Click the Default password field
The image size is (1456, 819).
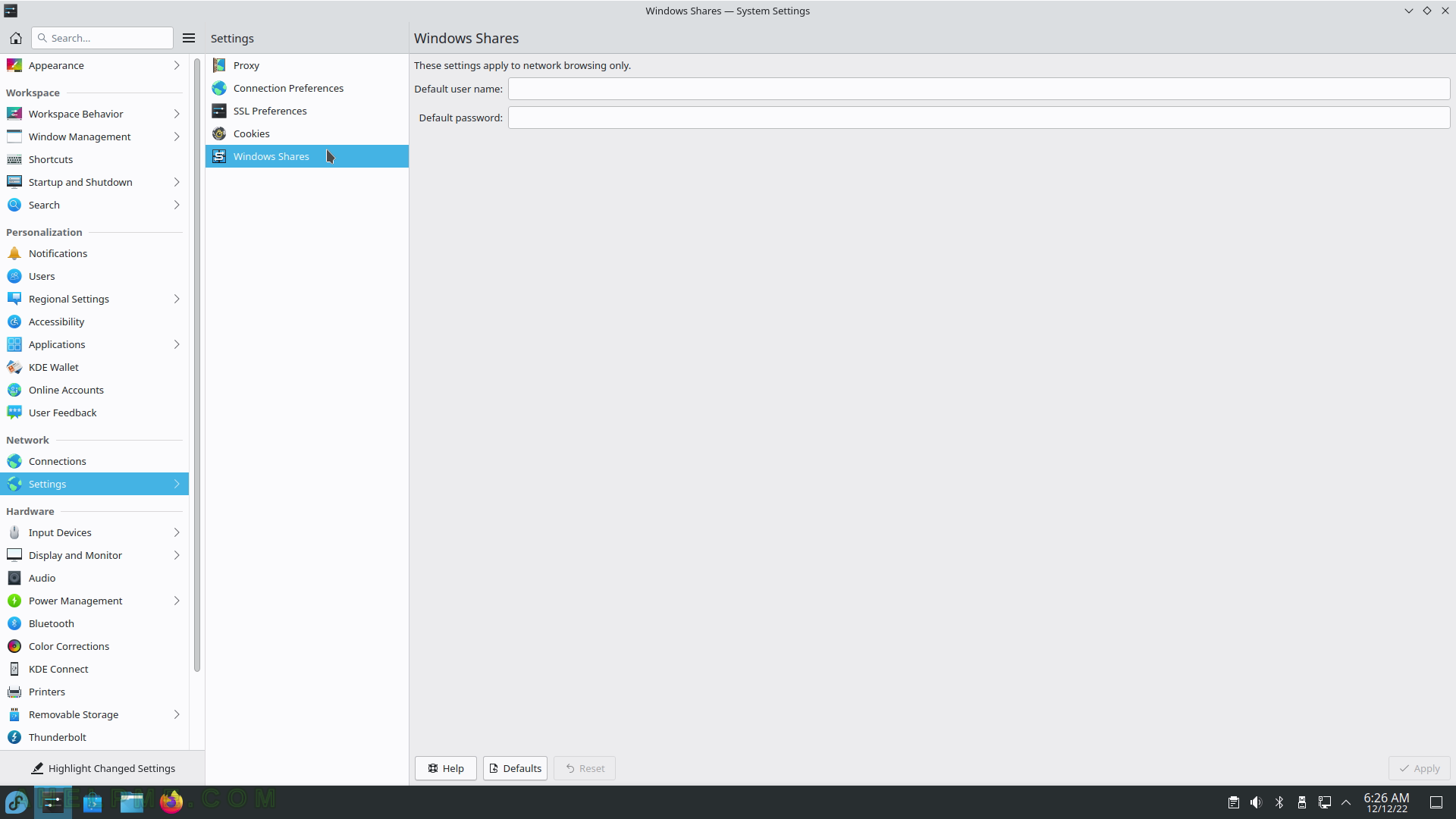[x=979, y=118]
